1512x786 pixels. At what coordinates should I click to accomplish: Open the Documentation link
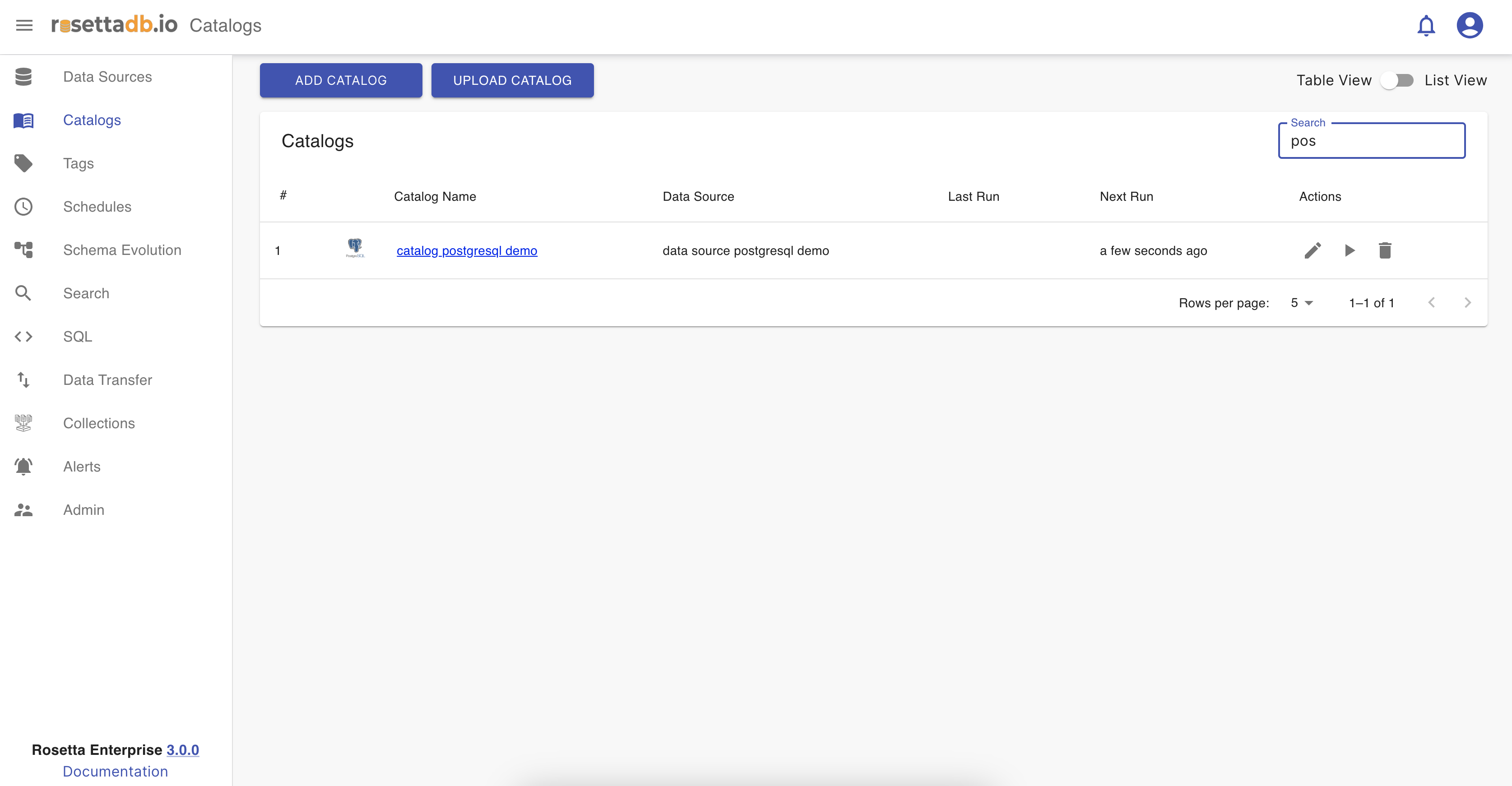click(x=115, y=772)
